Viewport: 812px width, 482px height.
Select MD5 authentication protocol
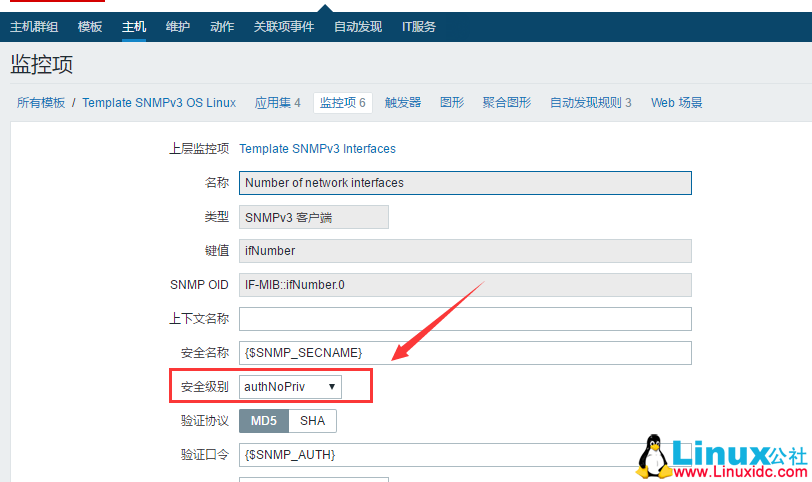[x=264, y=421]
